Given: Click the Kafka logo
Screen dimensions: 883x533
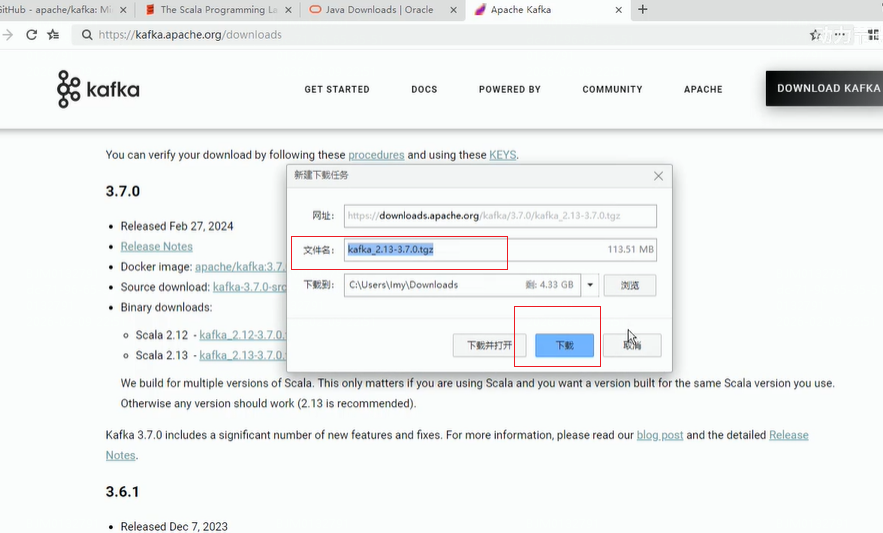Looking at the screenshot, I should tap(98, 89).
